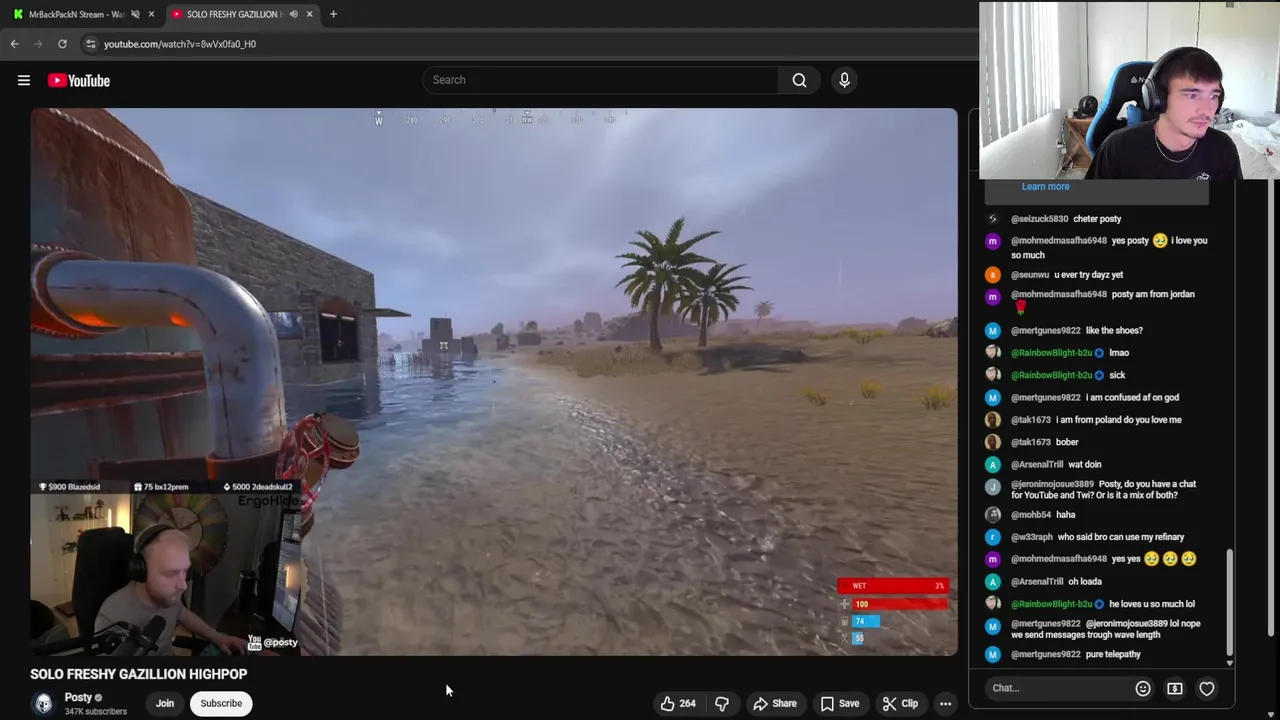
Task: Select @w33raph's refinary message
Action: pyautogui.click(x=1121, y=537)
